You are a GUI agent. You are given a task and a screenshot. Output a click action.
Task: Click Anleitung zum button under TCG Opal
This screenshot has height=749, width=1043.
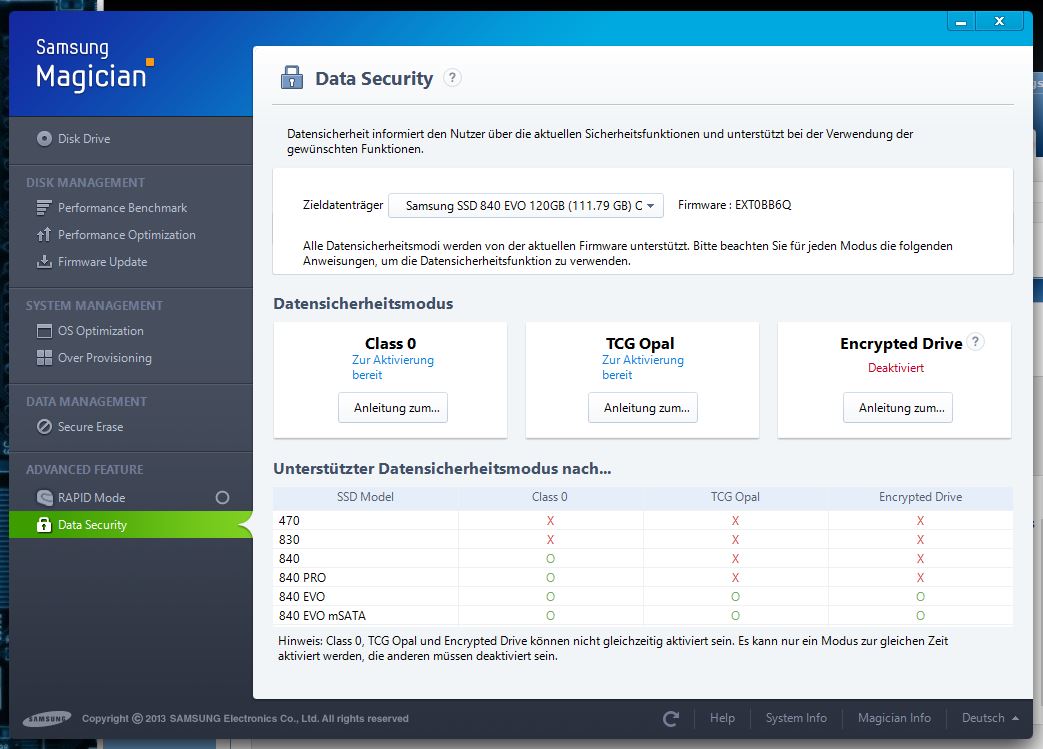[x=643, y=408]
